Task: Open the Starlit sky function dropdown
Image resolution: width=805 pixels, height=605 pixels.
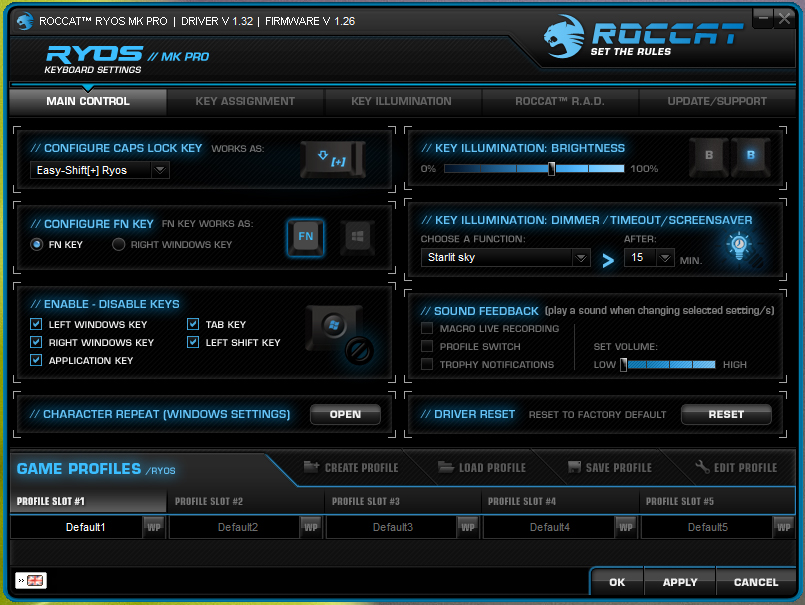Action: tap(506, 257)
